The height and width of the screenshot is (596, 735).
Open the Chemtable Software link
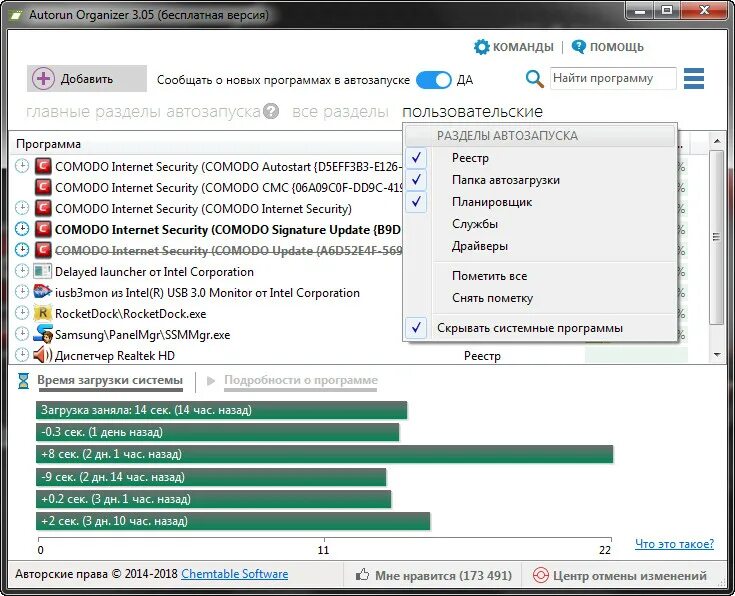click(234, 574)
